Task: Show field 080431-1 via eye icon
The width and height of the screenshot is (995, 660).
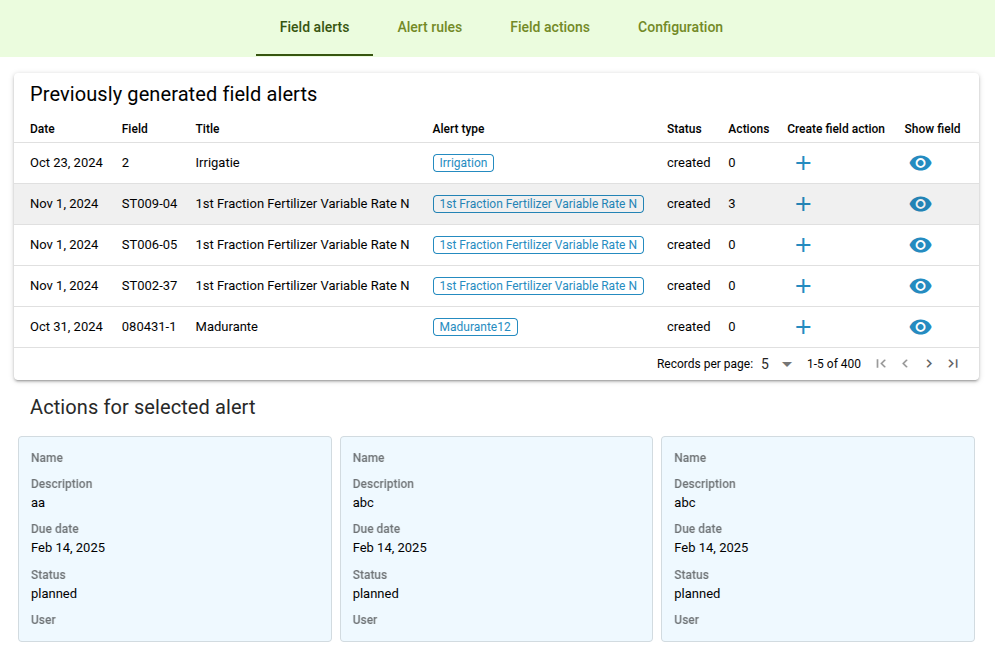Action: pyautogui.click(x=920, y=327)
